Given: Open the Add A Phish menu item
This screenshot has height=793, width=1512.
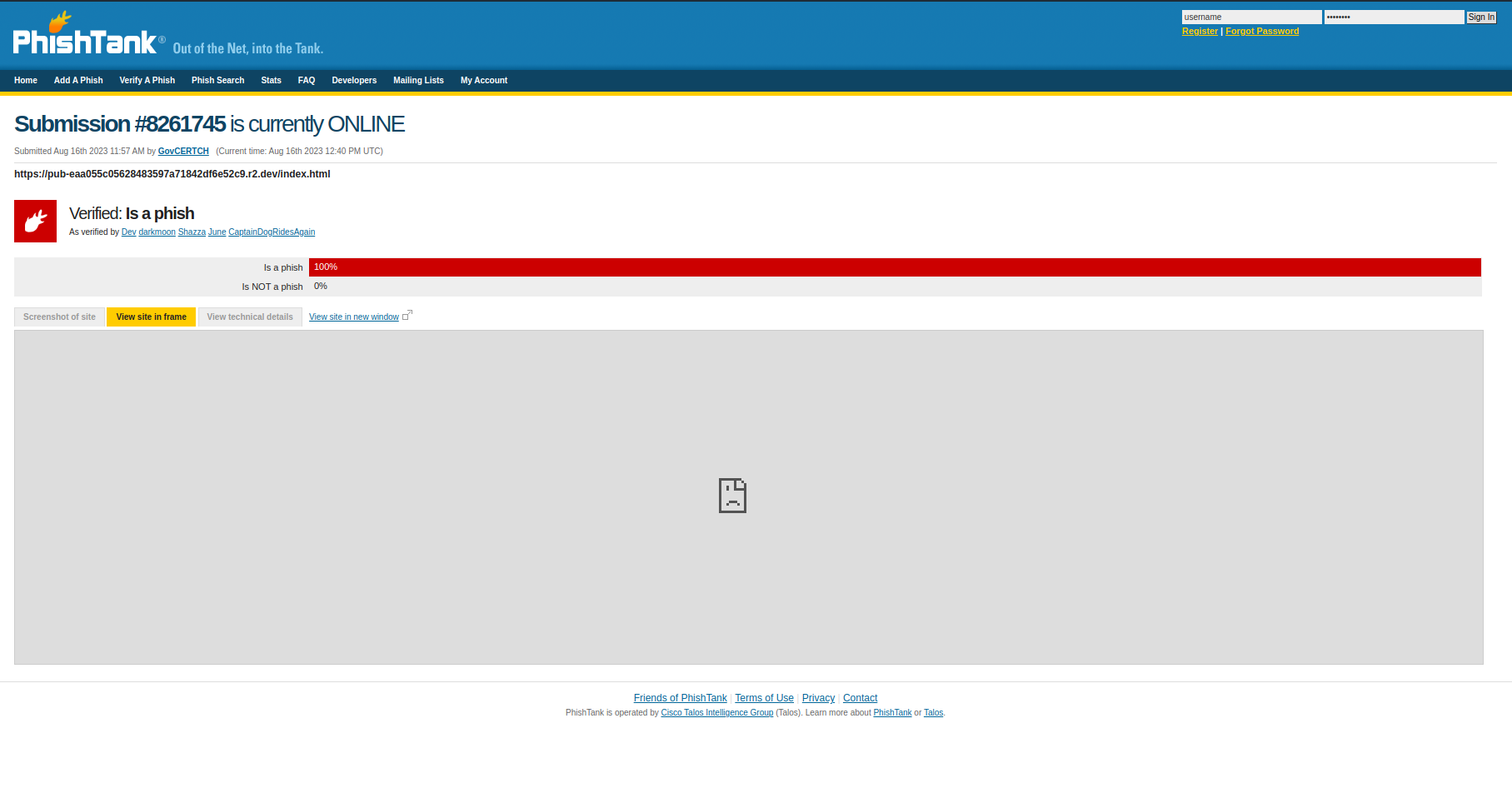Looking at the screenshot, I should tap(78, 81).
